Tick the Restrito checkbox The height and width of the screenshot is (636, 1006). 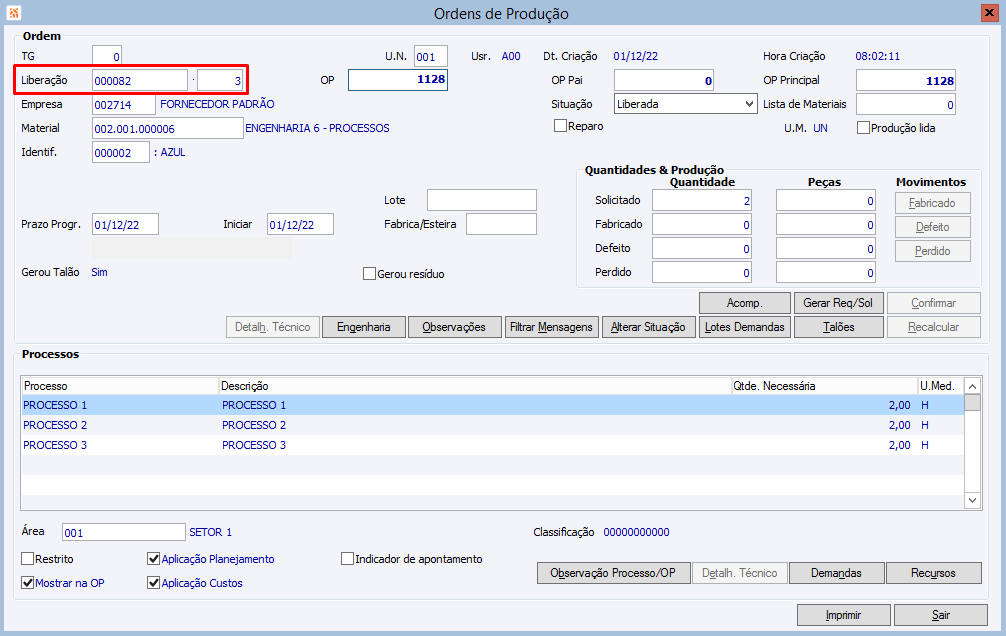pyautogui.click(x=28, y=559)
